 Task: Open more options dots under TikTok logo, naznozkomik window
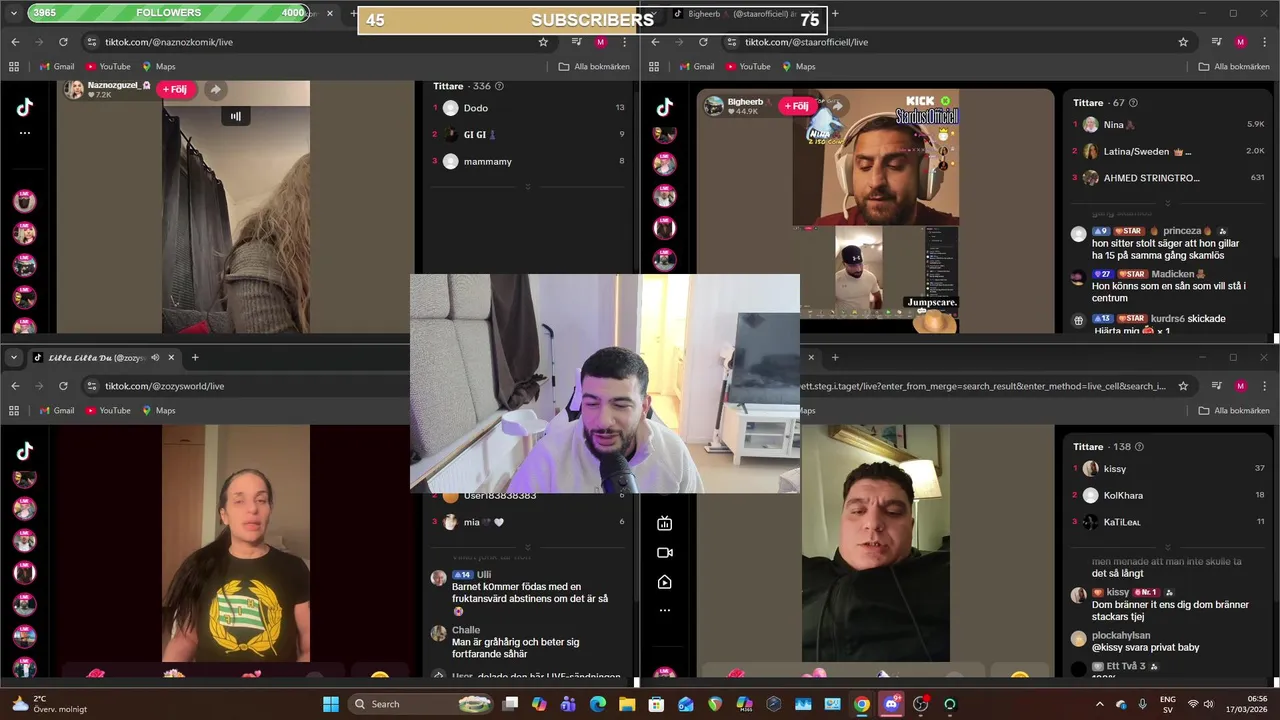pyautogui.click(x=25, y=133)
